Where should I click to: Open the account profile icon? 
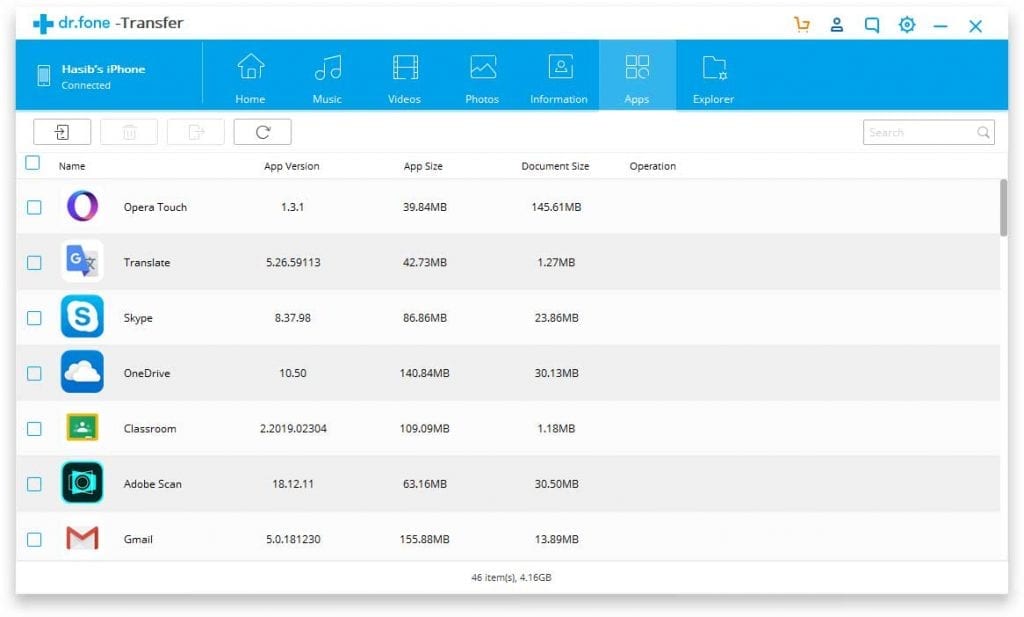837,23
